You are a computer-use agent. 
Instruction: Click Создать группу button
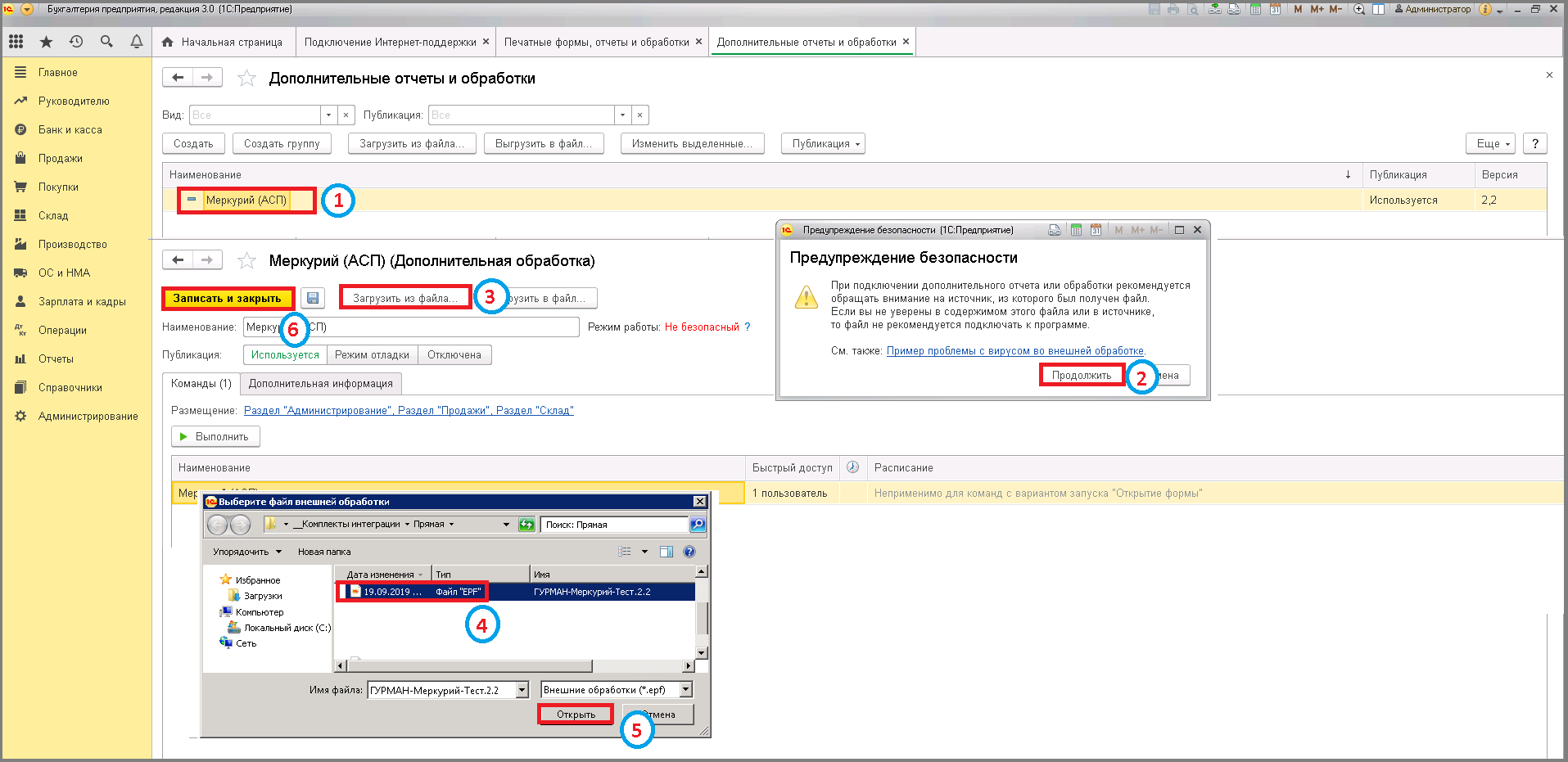(282, 143)
